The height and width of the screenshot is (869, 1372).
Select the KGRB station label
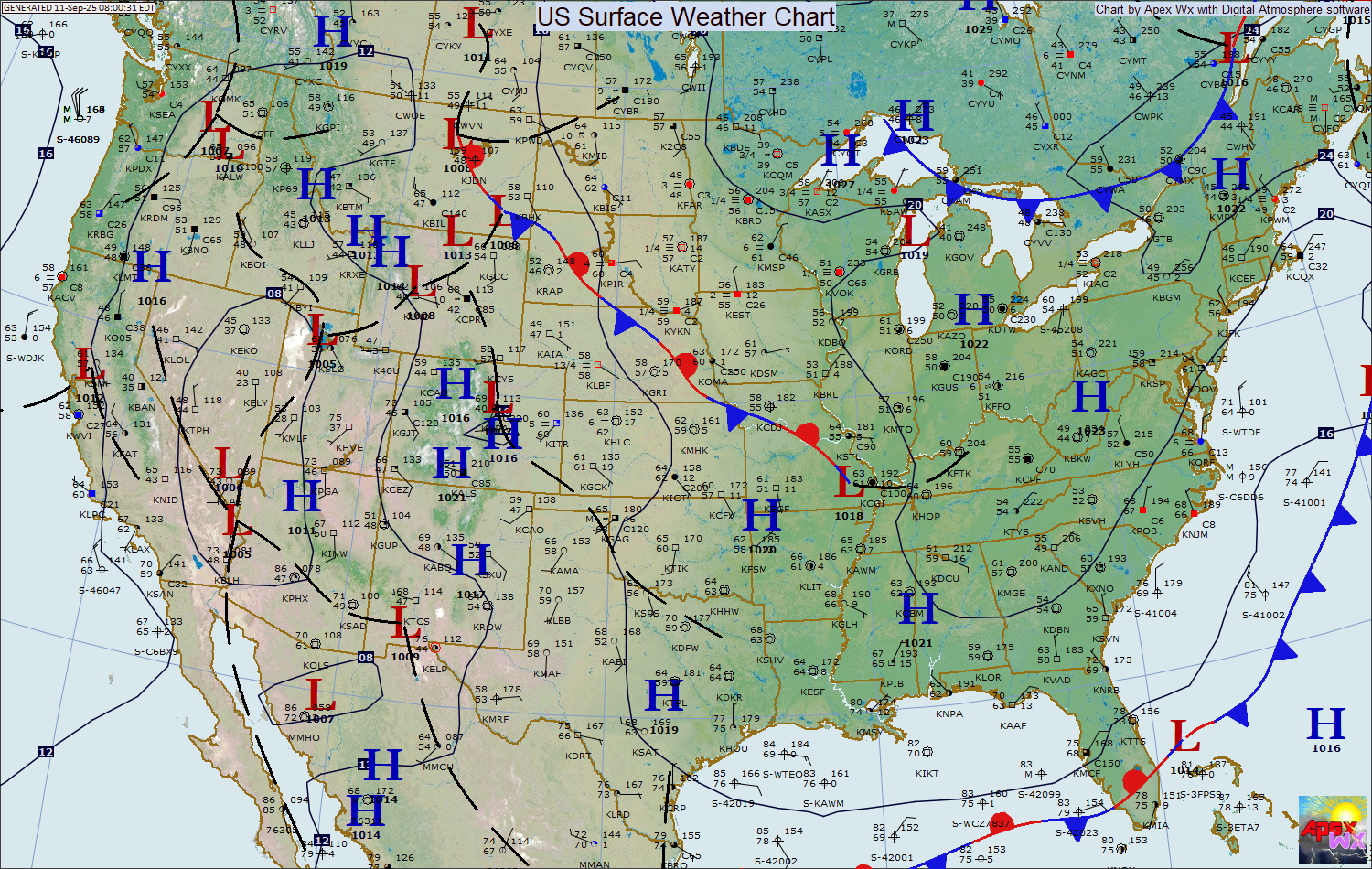[x=885, y=273]
